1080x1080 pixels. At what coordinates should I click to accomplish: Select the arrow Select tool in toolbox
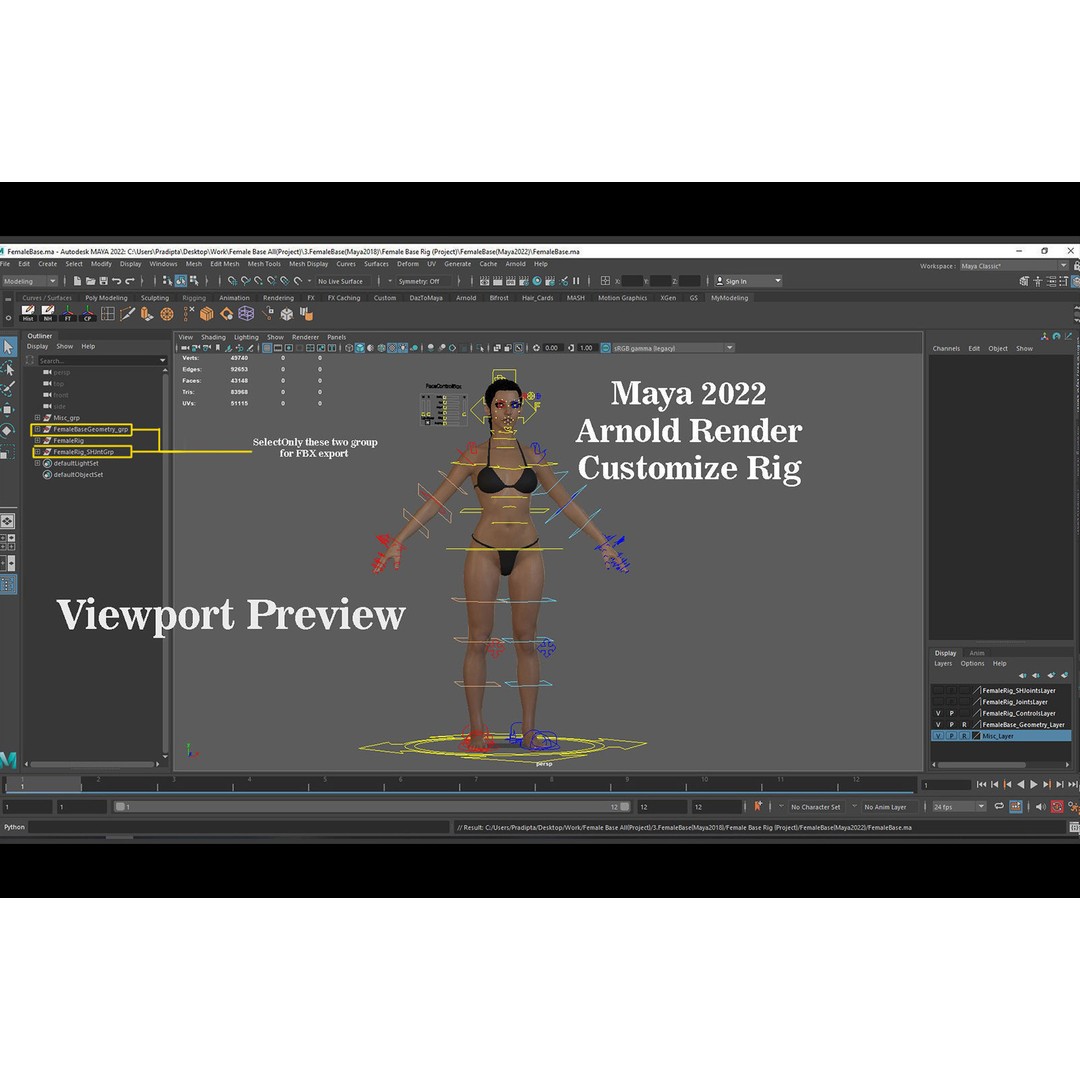pos(8,347)
